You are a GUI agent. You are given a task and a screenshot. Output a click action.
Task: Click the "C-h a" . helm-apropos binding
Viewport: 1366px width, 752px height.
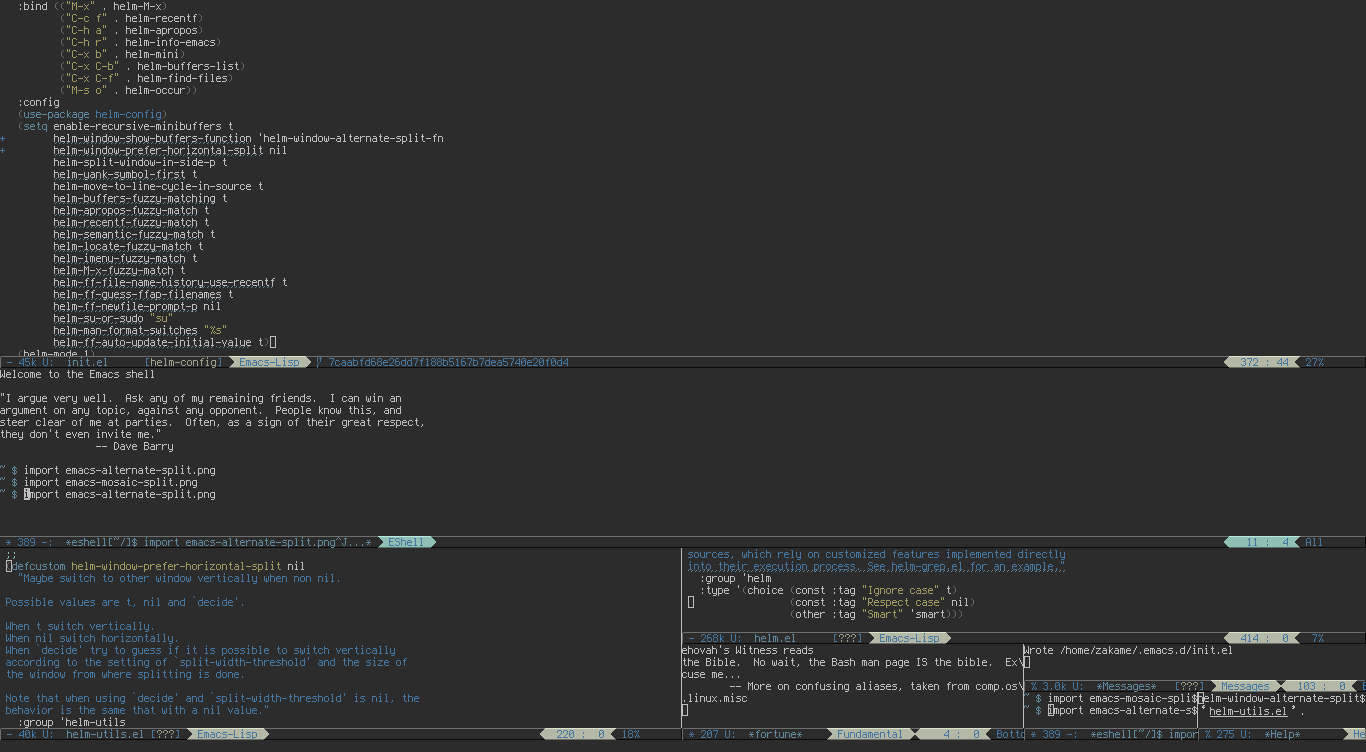point(131,30)
